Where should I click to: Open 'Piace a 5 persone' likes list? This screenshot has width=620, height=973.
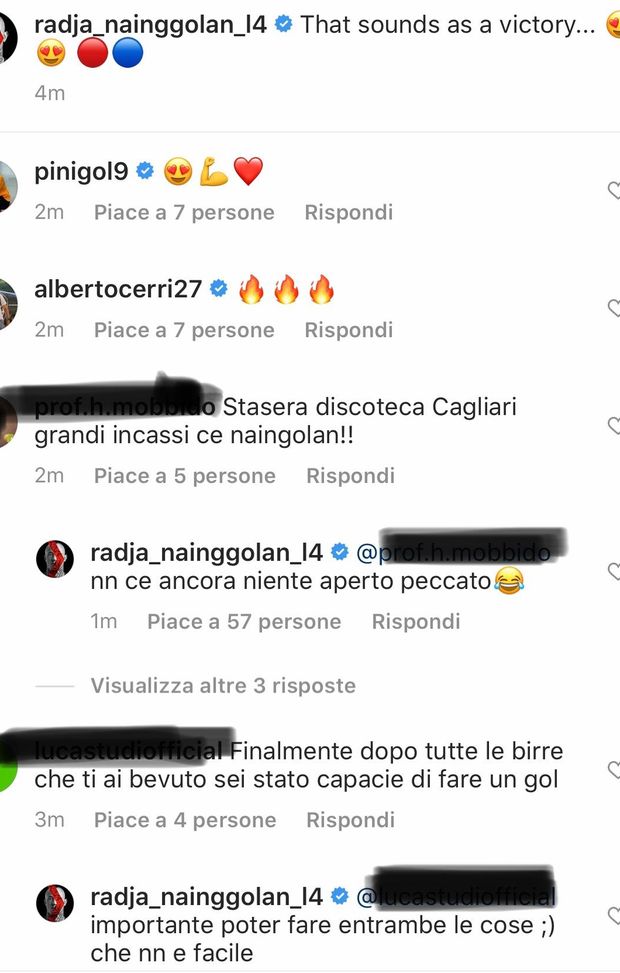click(185, 476)
